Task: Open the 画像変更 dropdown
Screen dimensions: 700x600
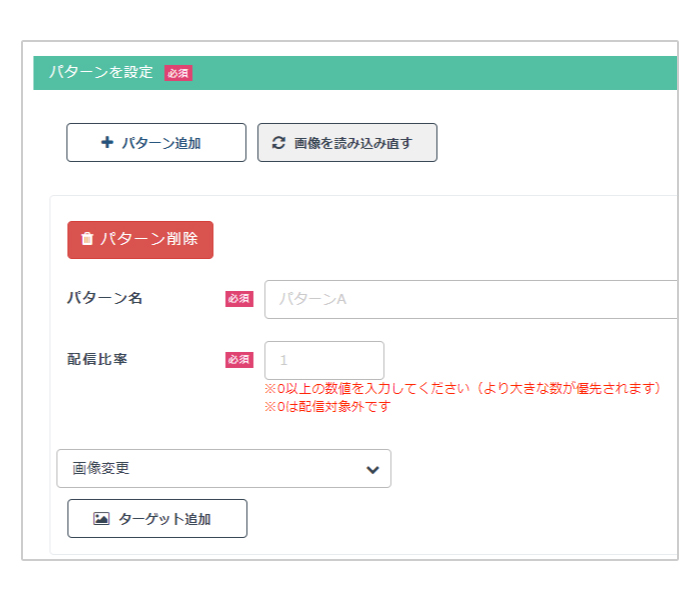Action: [224, 468]
